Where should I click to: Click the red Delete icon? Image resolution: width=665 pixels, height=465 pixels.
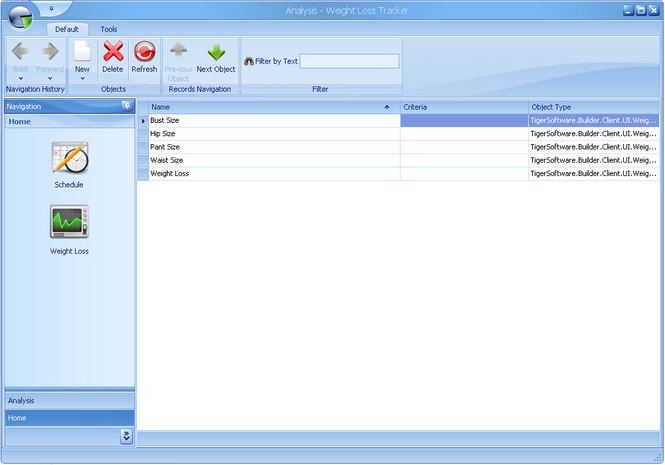pos(113,51)
